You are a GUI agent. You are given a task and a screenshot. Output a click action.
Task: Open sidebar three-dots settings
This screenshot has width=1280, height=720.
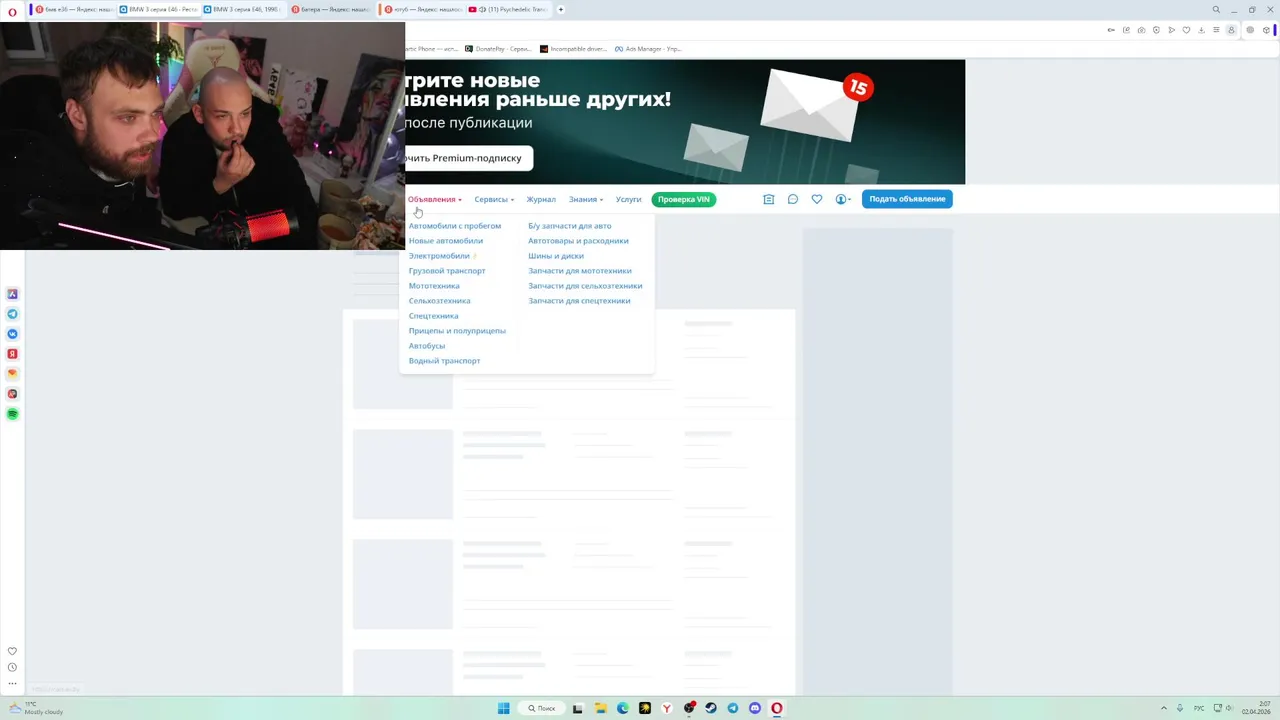[12, 683]
